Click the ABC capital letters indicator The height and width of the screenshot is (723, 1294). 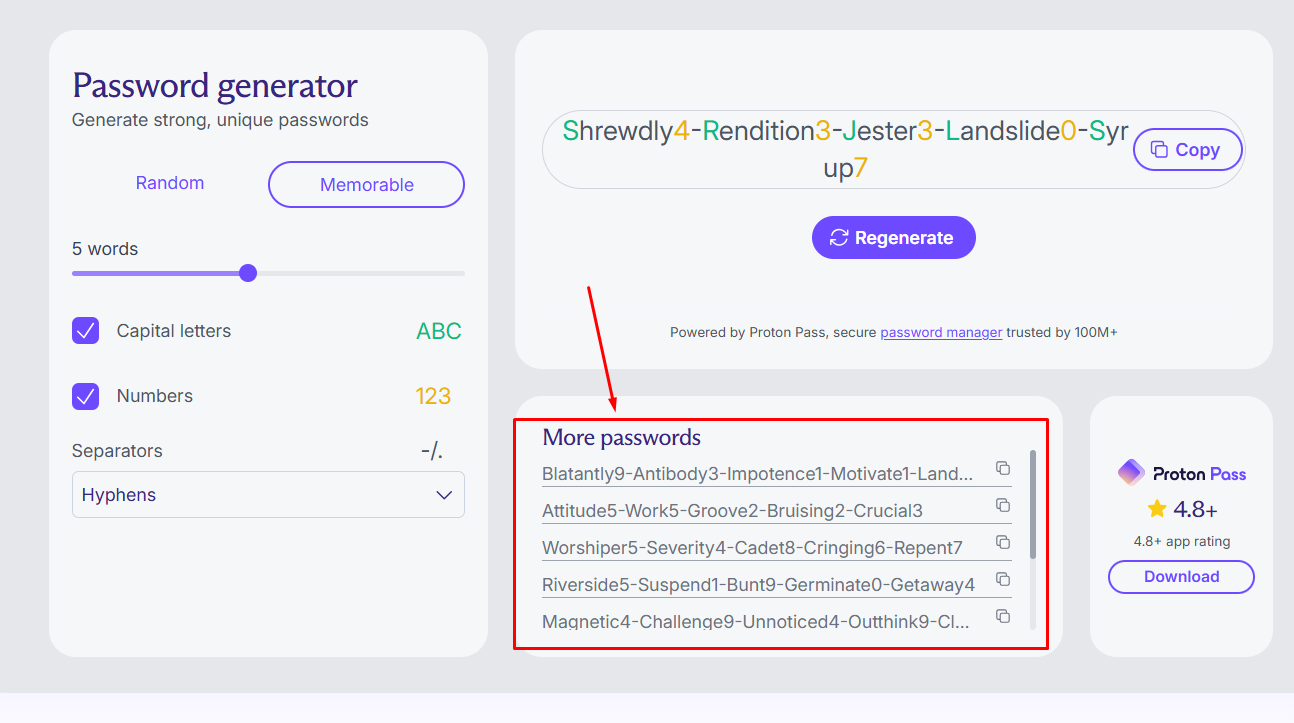(x=439, y=331)
